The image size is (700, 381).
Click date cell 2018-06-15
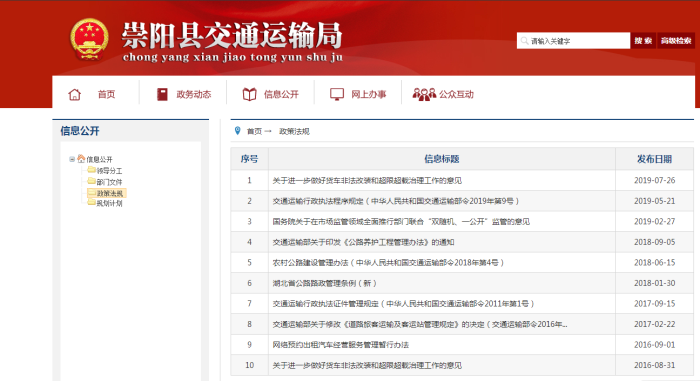click(654, 263)
